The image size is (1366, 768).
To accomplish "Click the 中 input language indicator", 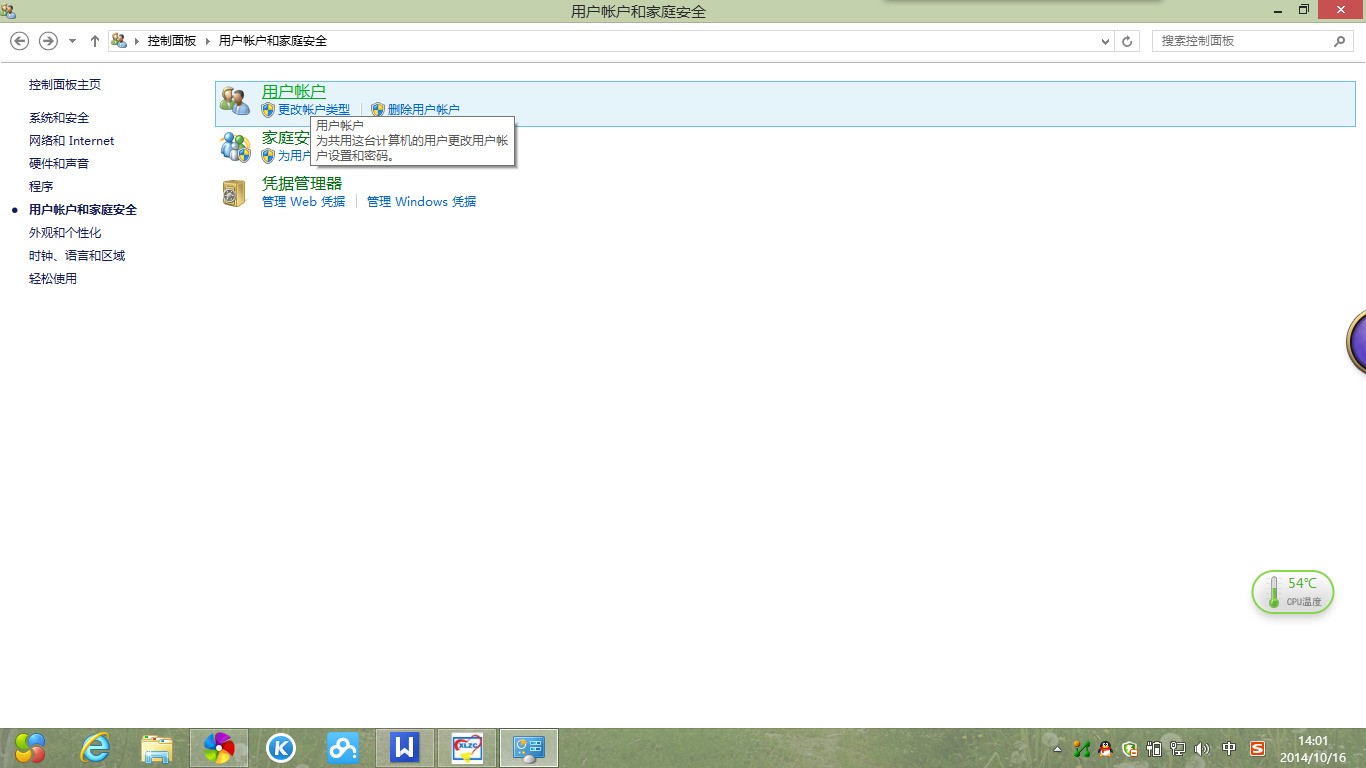I will pos(1229,748).
